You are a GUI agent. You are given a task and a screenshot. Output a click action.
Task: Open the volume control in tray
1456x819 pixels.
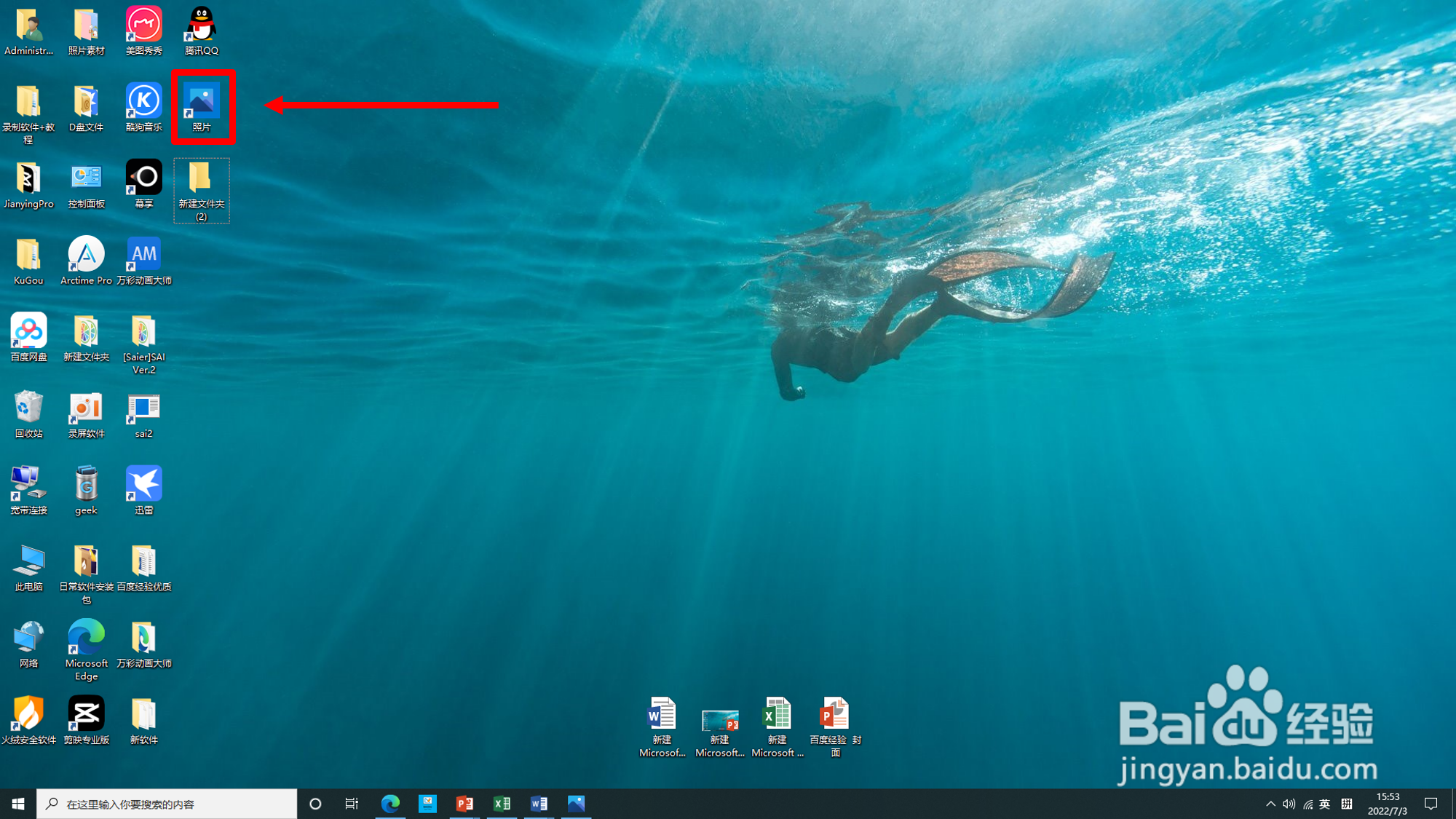1289,804
